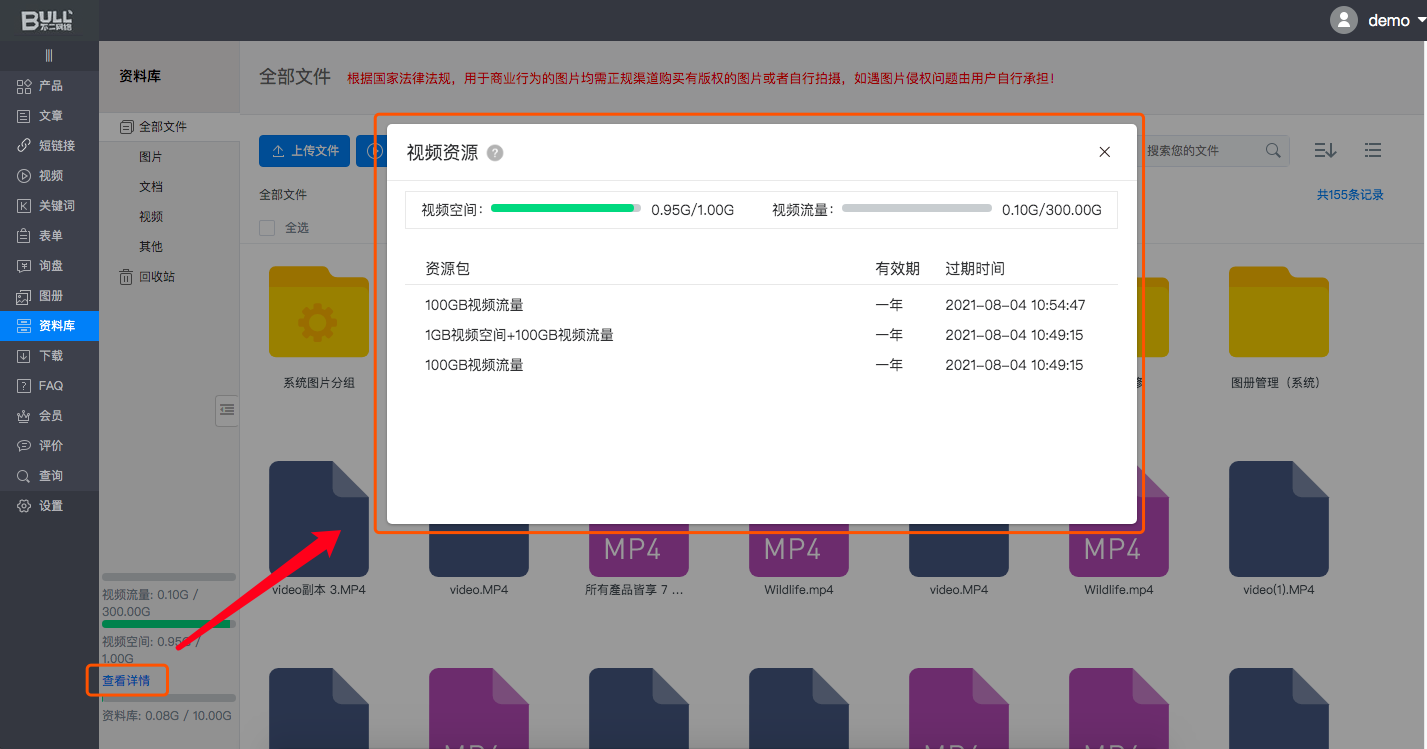Switch to list view icon
This screenshot has height=749, width=1427.
[1373, 150]
